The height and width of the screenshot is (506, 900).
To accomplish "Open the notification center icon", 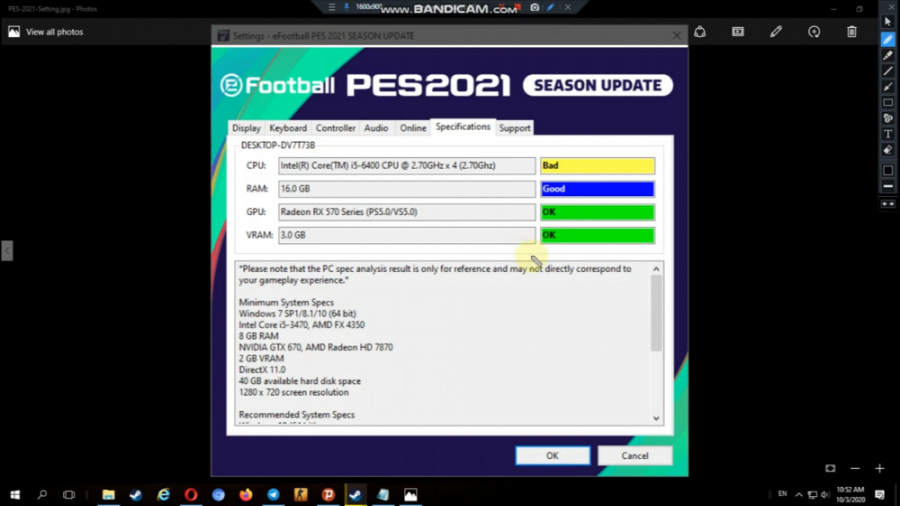I will pyautogui.click(x=880, y=495).
